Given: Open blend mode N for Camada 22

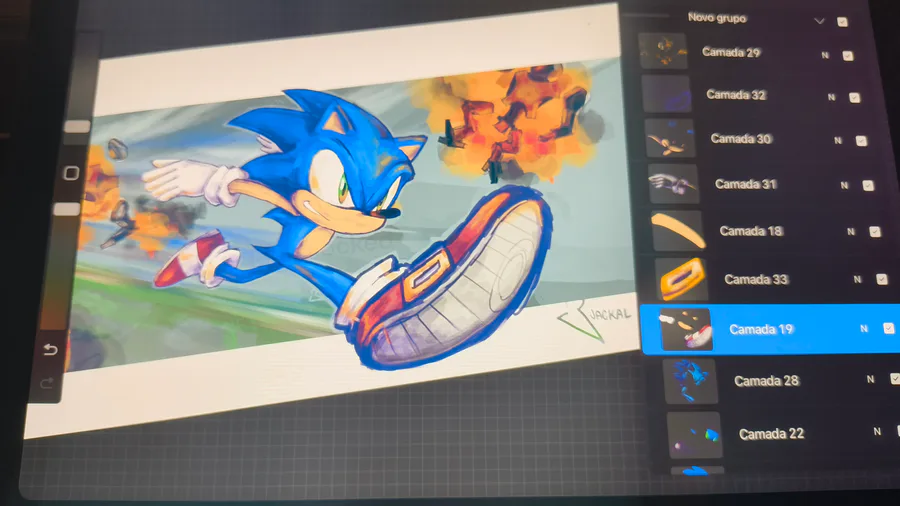Looking at the screenshot, I should (x=876, y=431).
